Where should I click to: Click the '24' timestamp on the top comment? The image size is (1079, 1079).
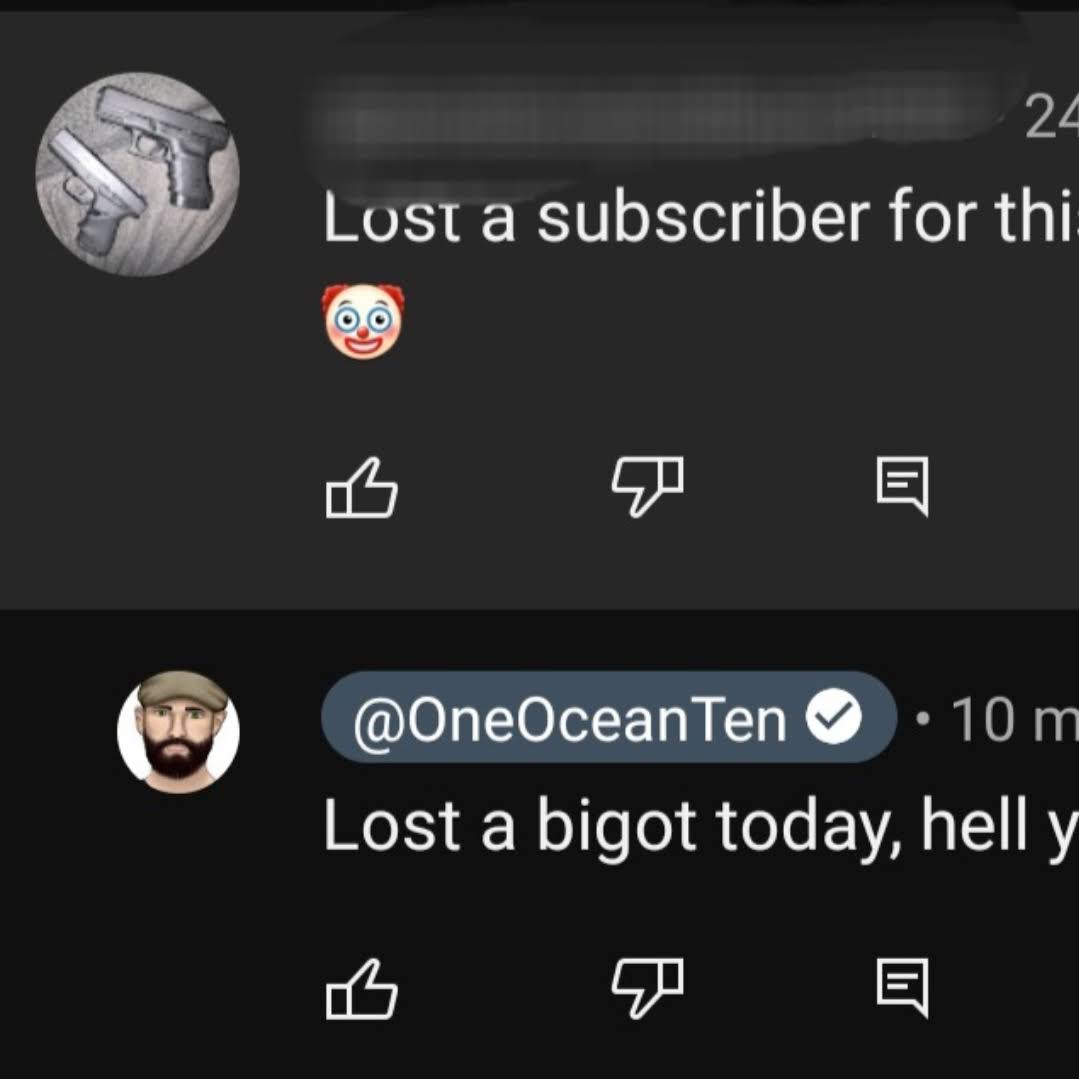pyautogui.click(x=1051, y=117)
